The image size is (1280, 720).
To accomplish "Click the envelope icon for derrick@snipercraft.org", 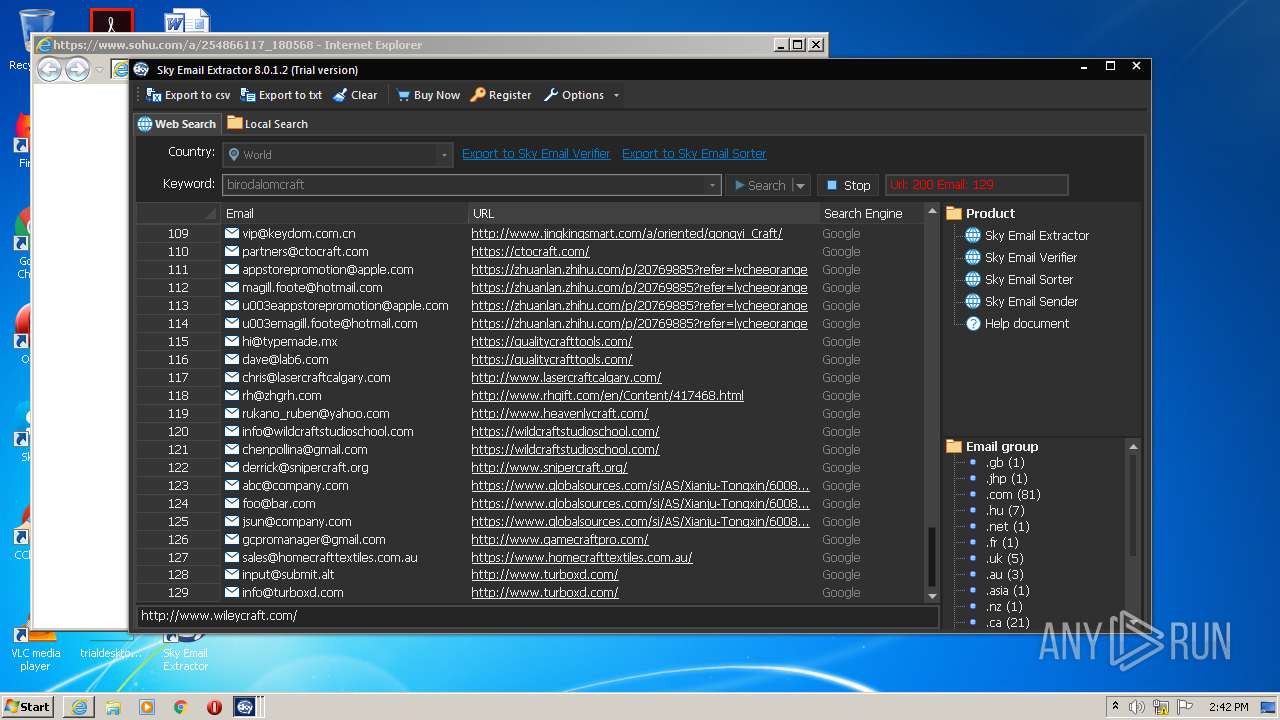I will (x=232, y=467).
